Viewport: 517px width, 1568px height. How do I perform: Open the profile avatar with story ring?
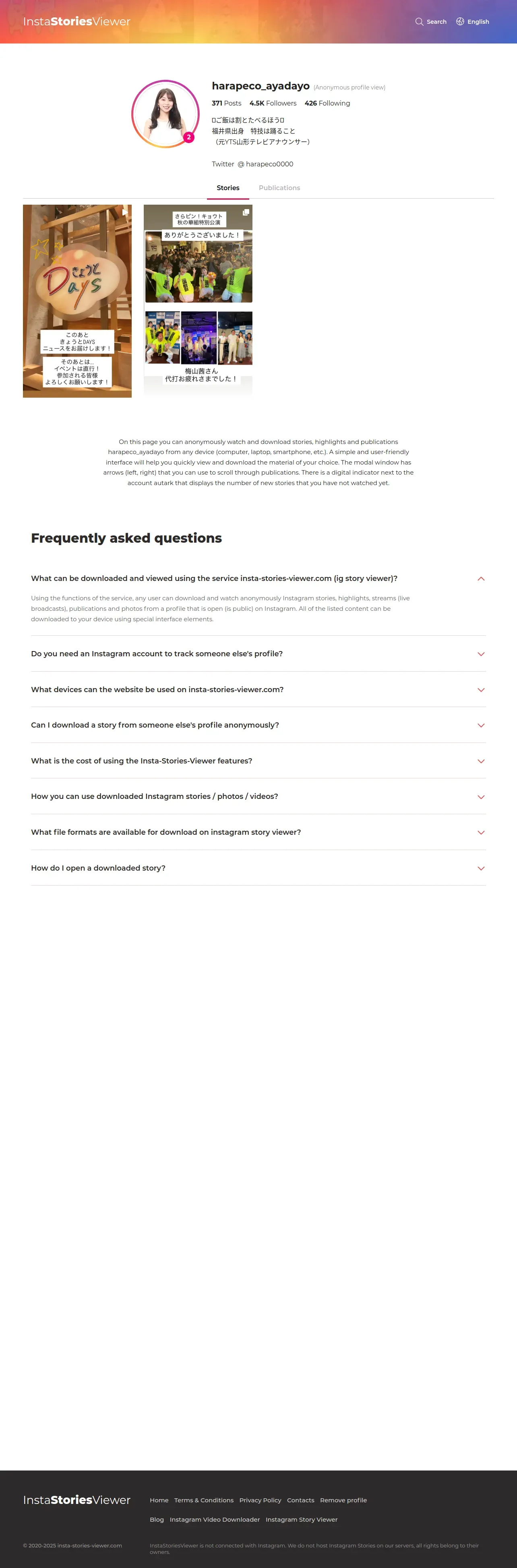165,114
